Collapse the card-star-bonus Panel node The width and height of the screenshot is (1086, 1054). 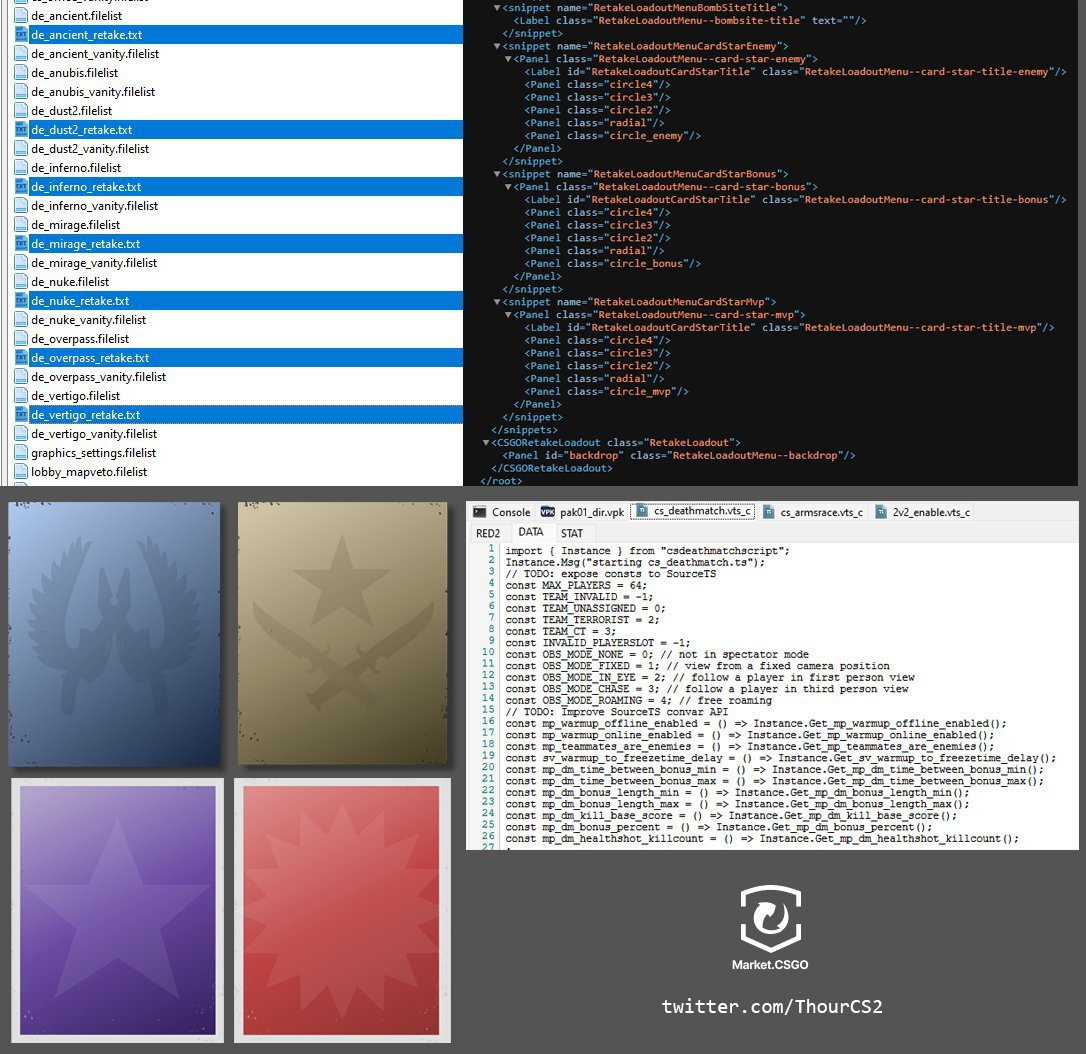tap(508, 187)
